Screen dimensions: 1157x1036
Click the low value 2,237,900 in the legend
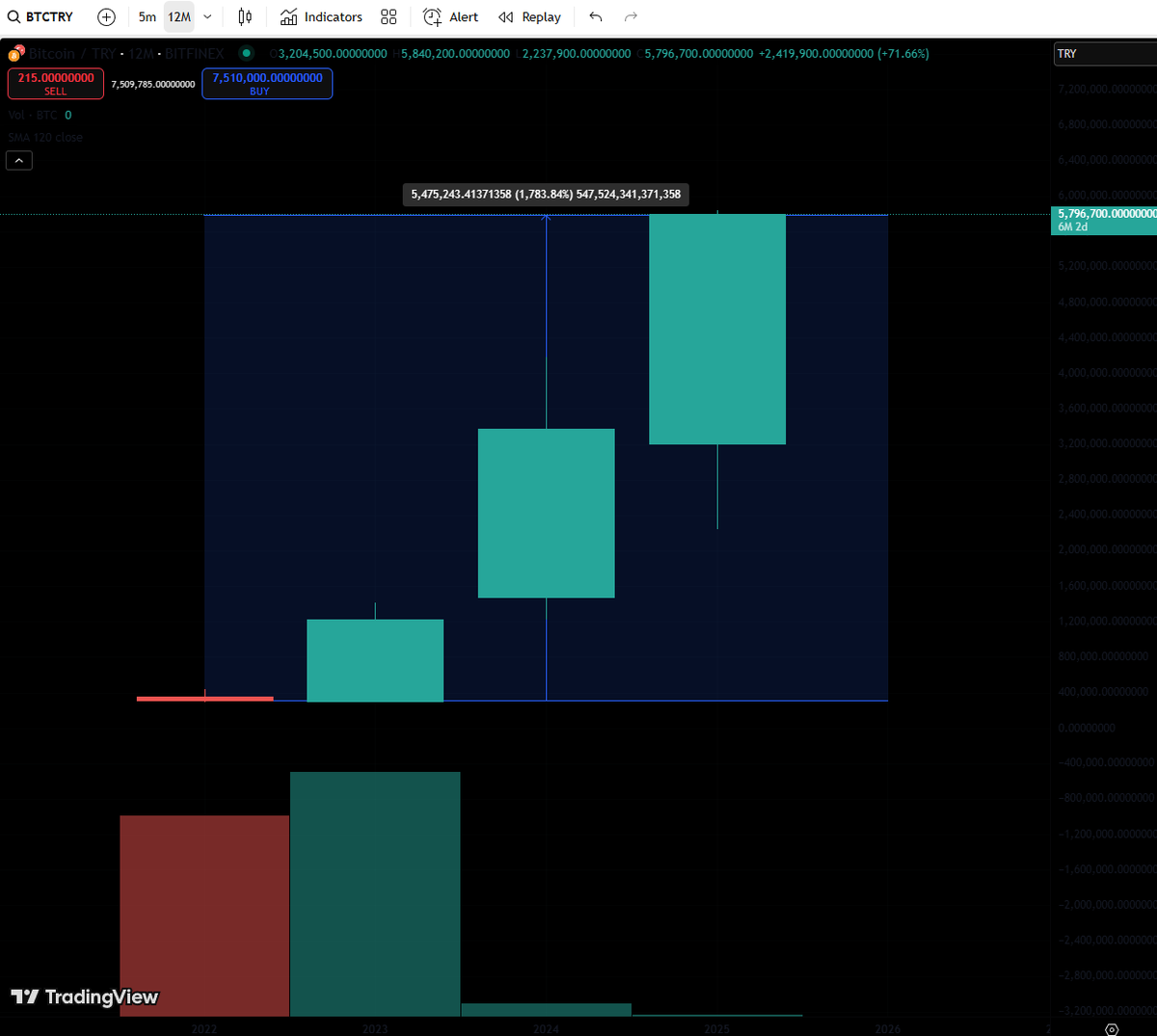tap(577, 54)
